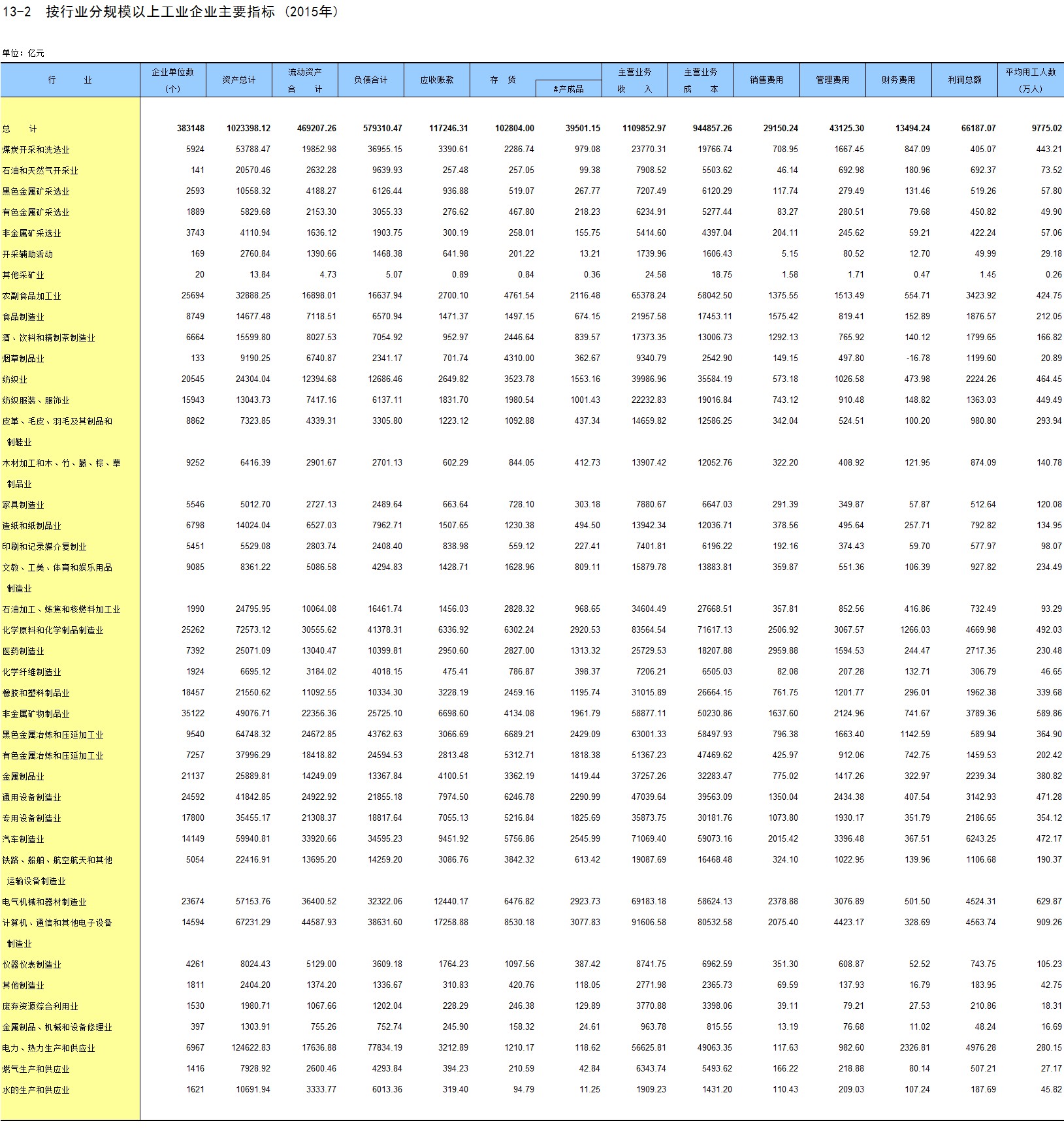Screen dimensions: 1064x1142
Task: Click the '酒、饮料和精制茶制造业' row label
Action: tap(49, 338)
